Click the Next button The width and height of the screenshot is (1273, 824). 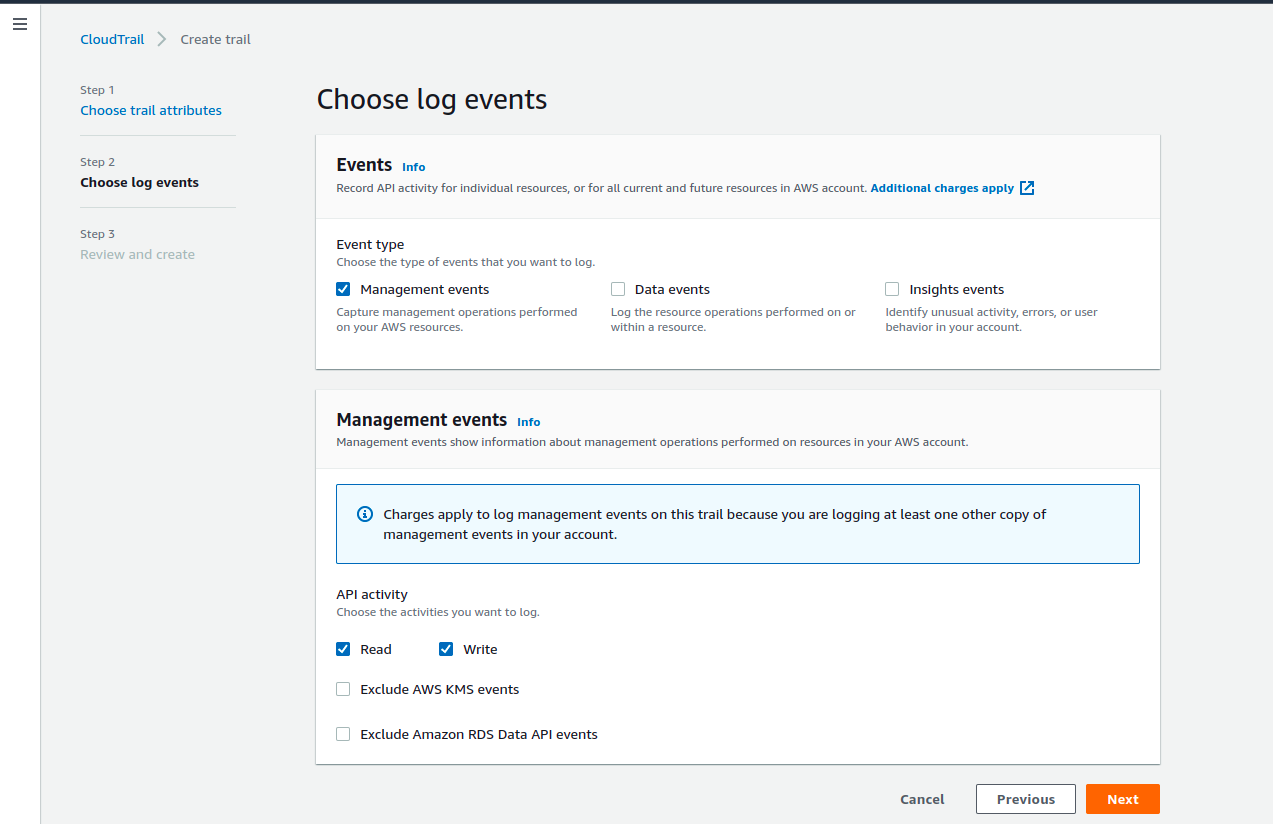1122,798
